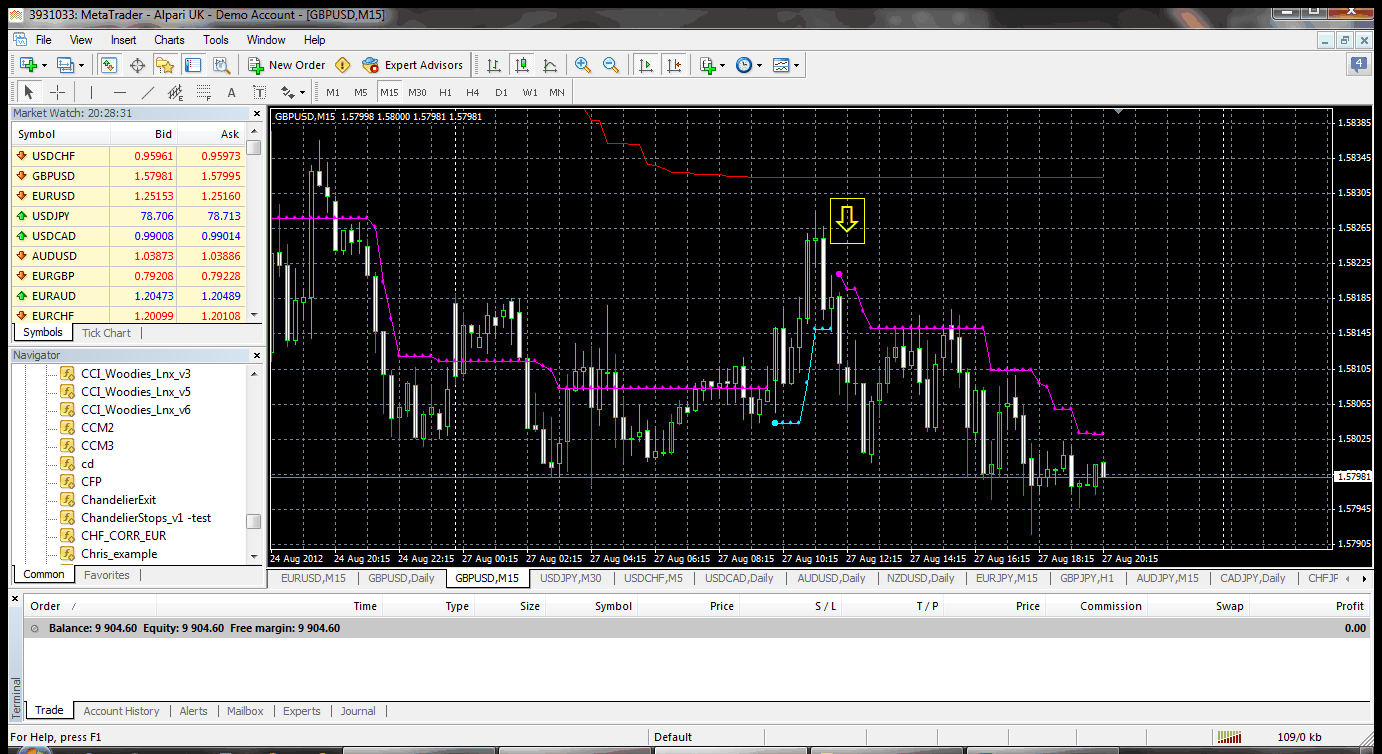
Task: Open MetaEditor via the yellow diamond icon
Action: (x=343, y=65)
